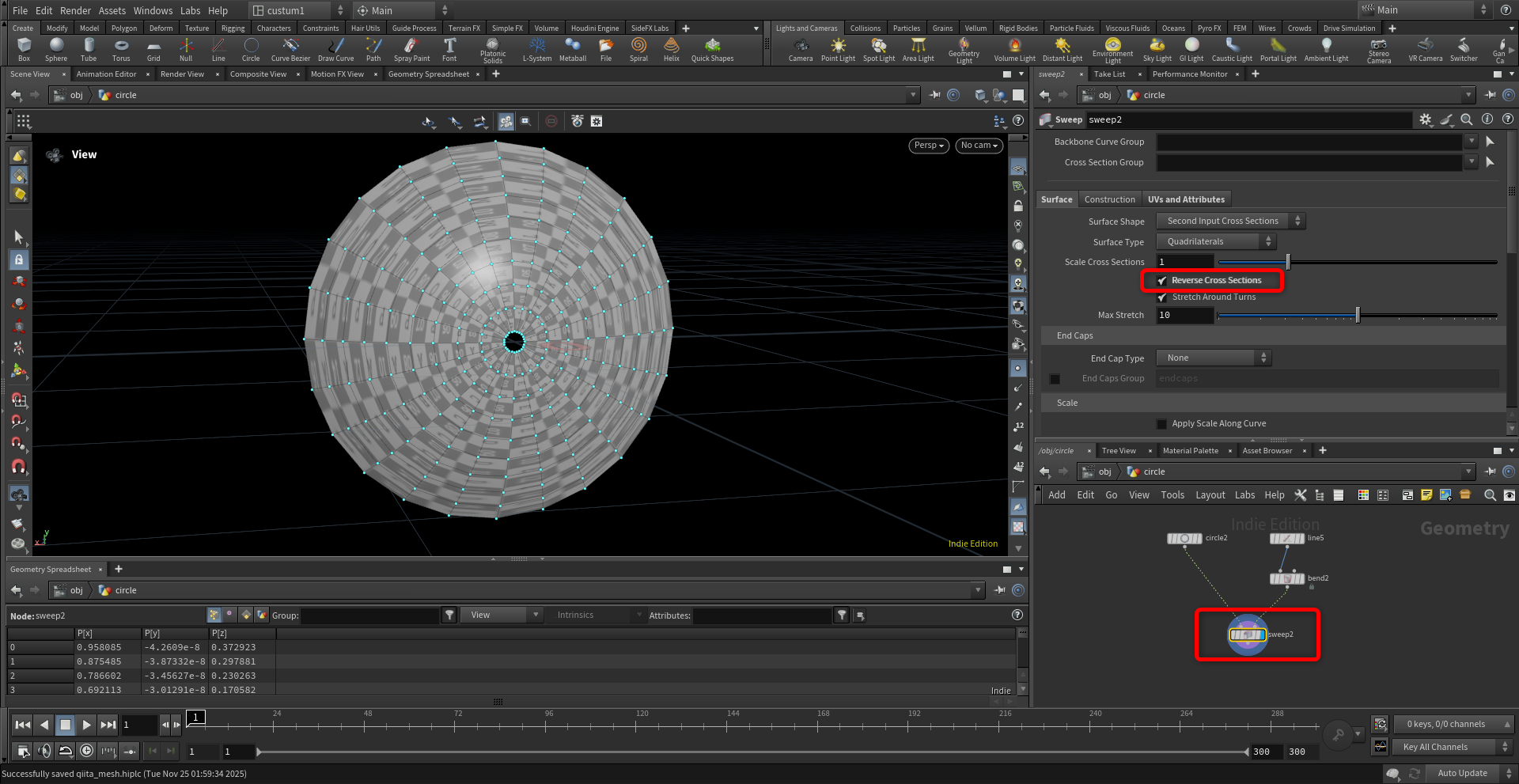
Task: Select the Sphere shelf tool
Action: coord(56,49)
